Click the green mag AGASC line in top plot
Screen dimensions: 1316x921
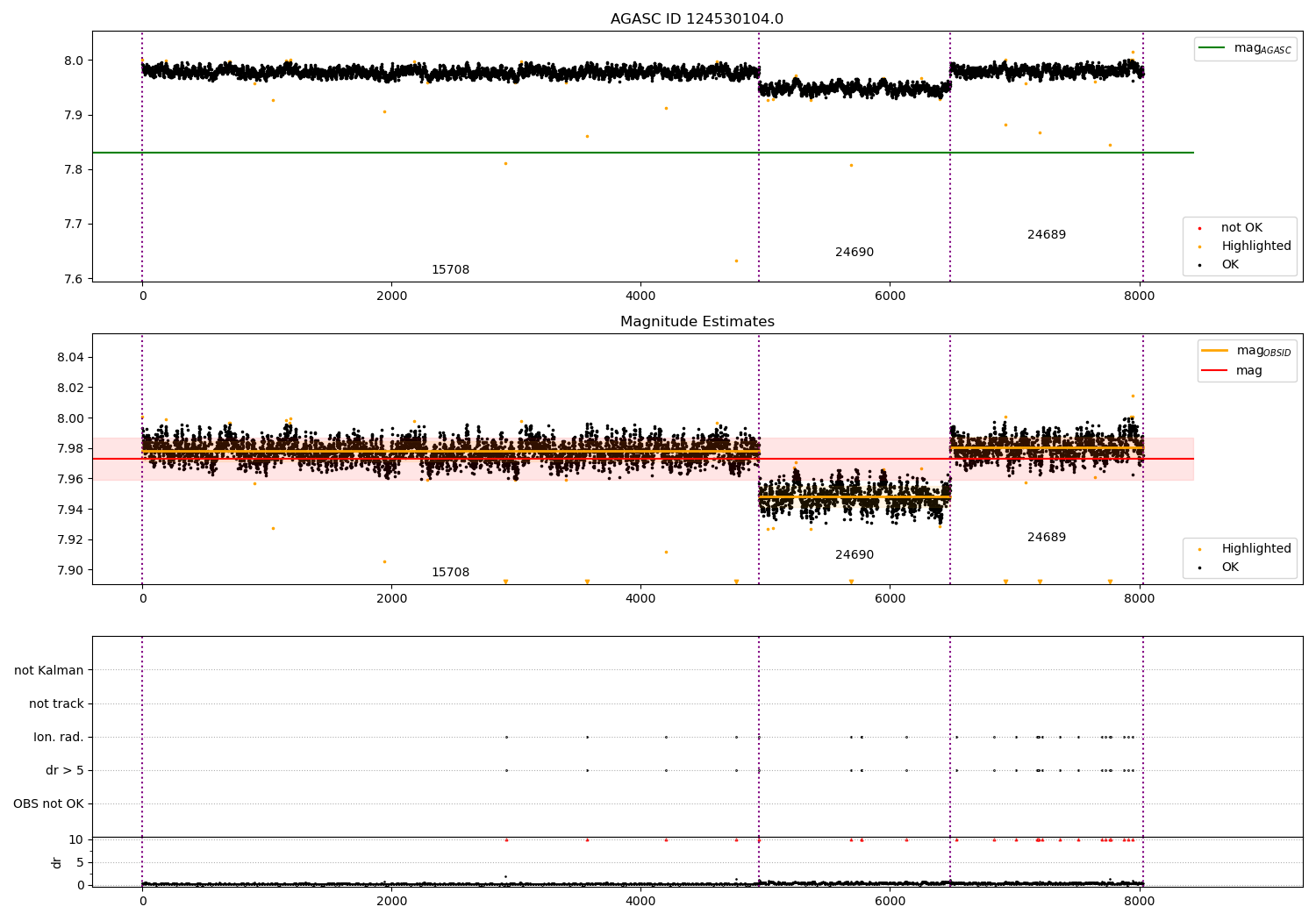(642, 153)
